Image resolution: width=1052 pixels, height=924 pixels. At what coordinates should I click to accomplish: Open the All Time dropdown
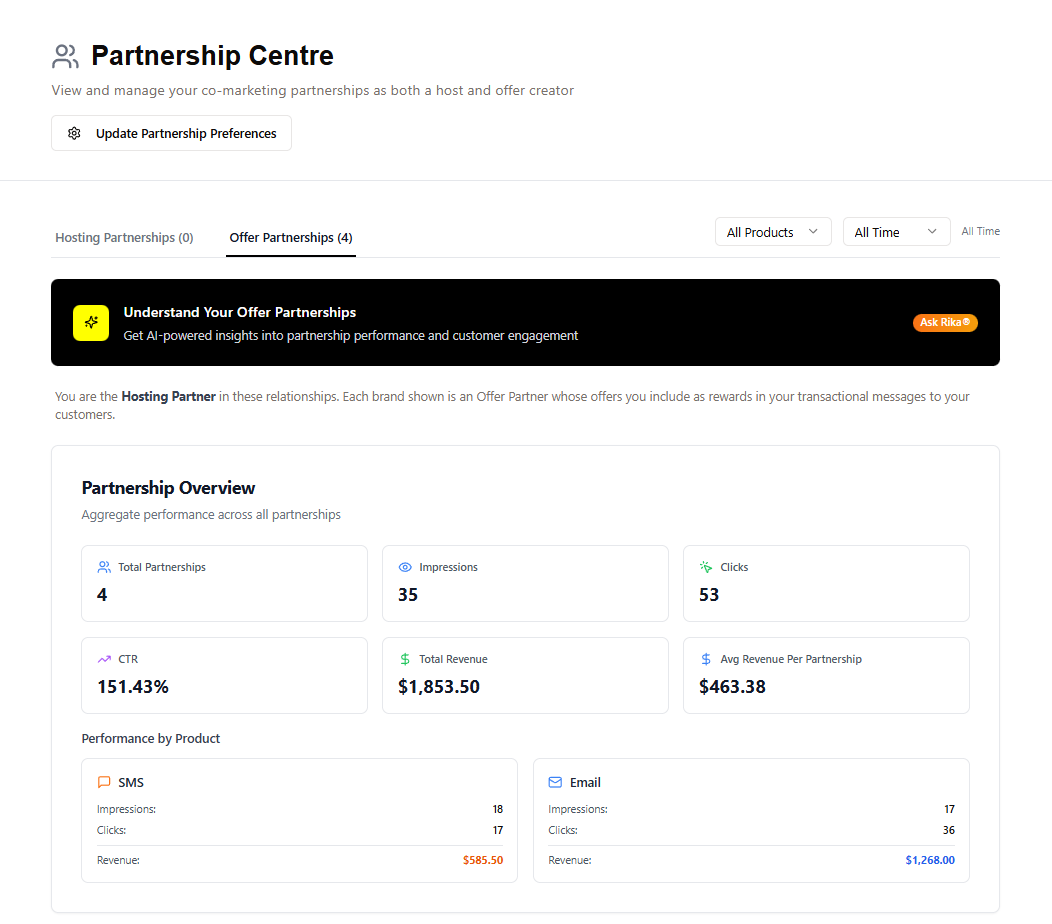tap(896, 232)
